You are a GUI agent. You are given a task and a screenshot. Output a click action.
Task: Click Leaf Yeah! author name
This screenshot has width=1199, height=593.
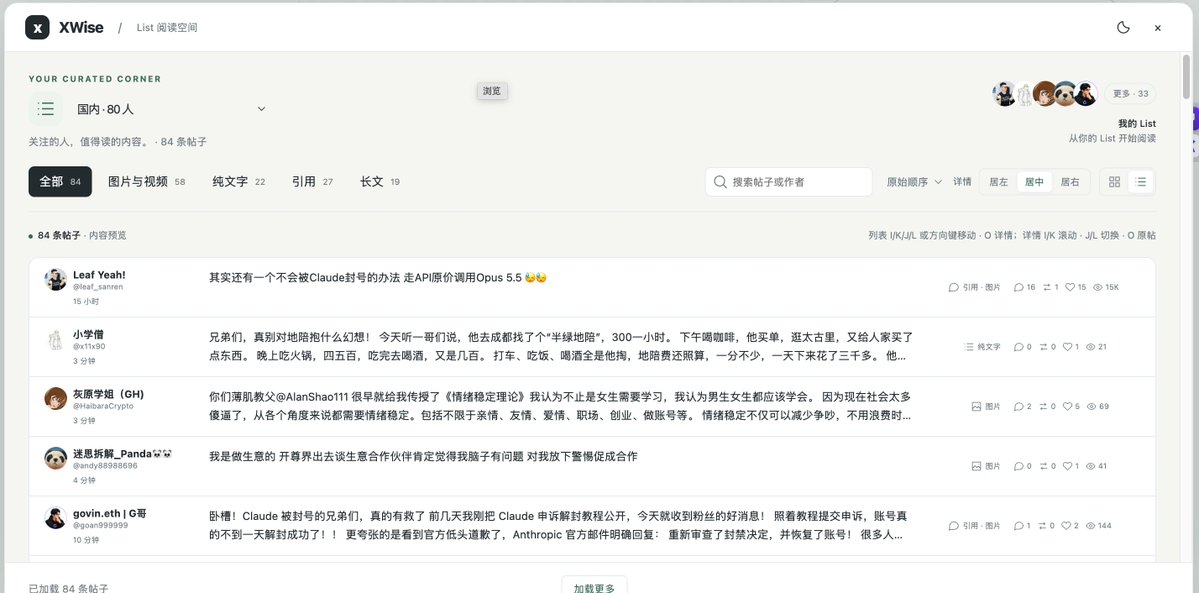tap(99, 275)
